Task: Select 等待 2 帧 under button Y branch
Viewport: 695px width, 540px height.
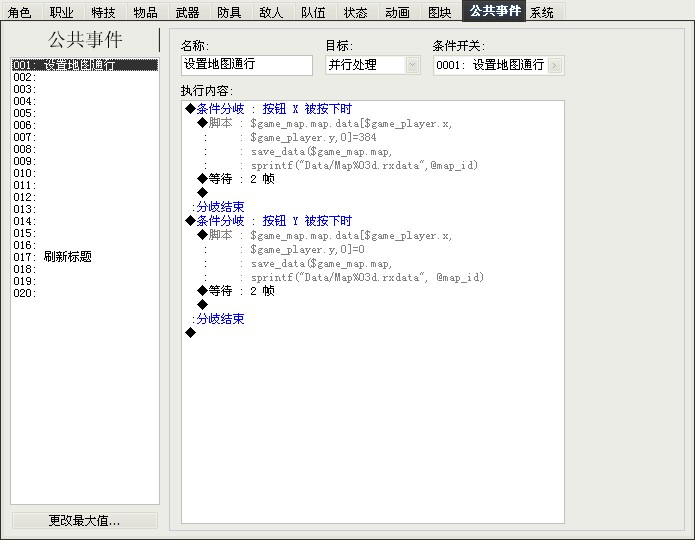Action: 236,291
